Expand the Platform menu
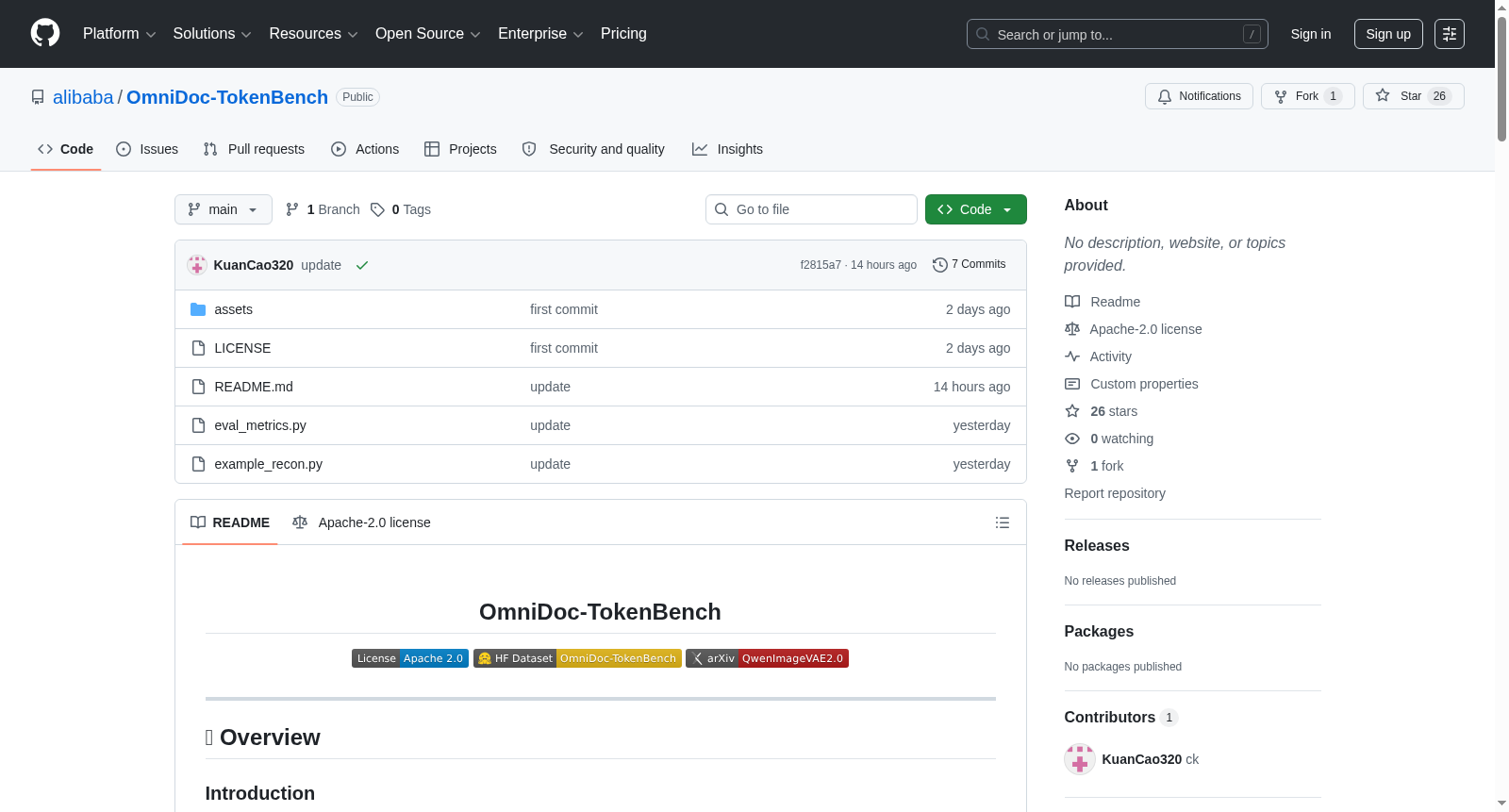Screen dimensions: 1509x812 point(120,34)
